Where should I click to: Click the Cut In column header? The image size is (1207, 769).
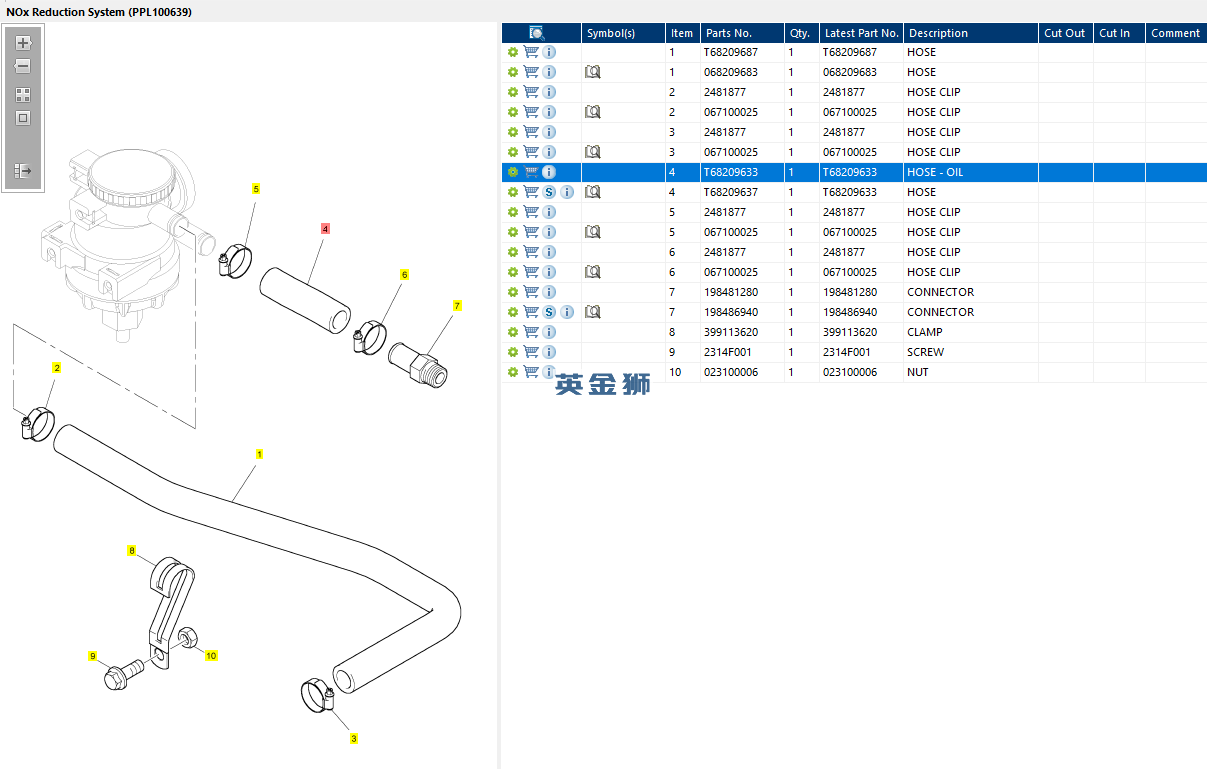[1119, 33]
